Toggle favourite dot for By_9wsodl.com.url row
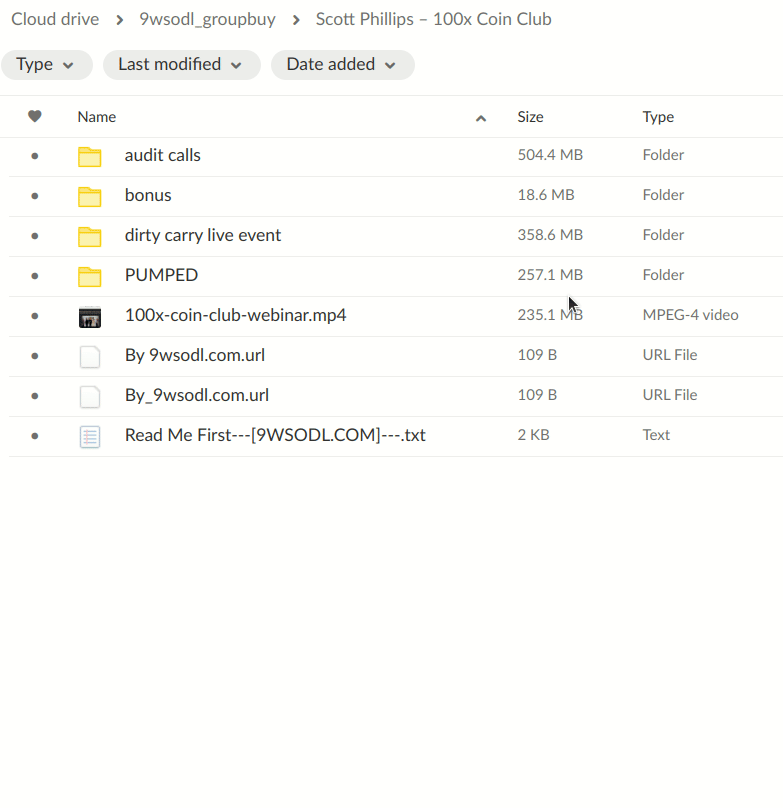Screen dimensions: 783x808 (x=35, y=396)
